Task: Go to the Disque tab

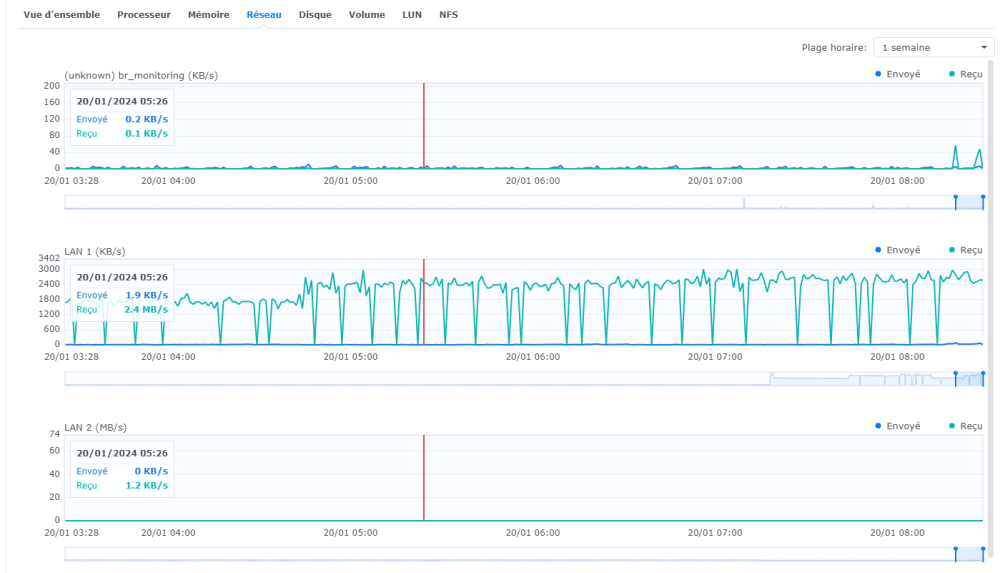Action: point(315,15)
